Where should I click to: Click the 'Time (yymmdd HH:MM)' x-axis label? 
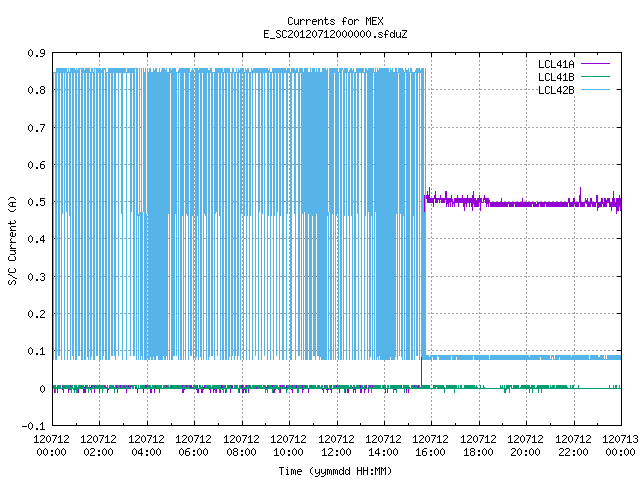pos(335,471)
